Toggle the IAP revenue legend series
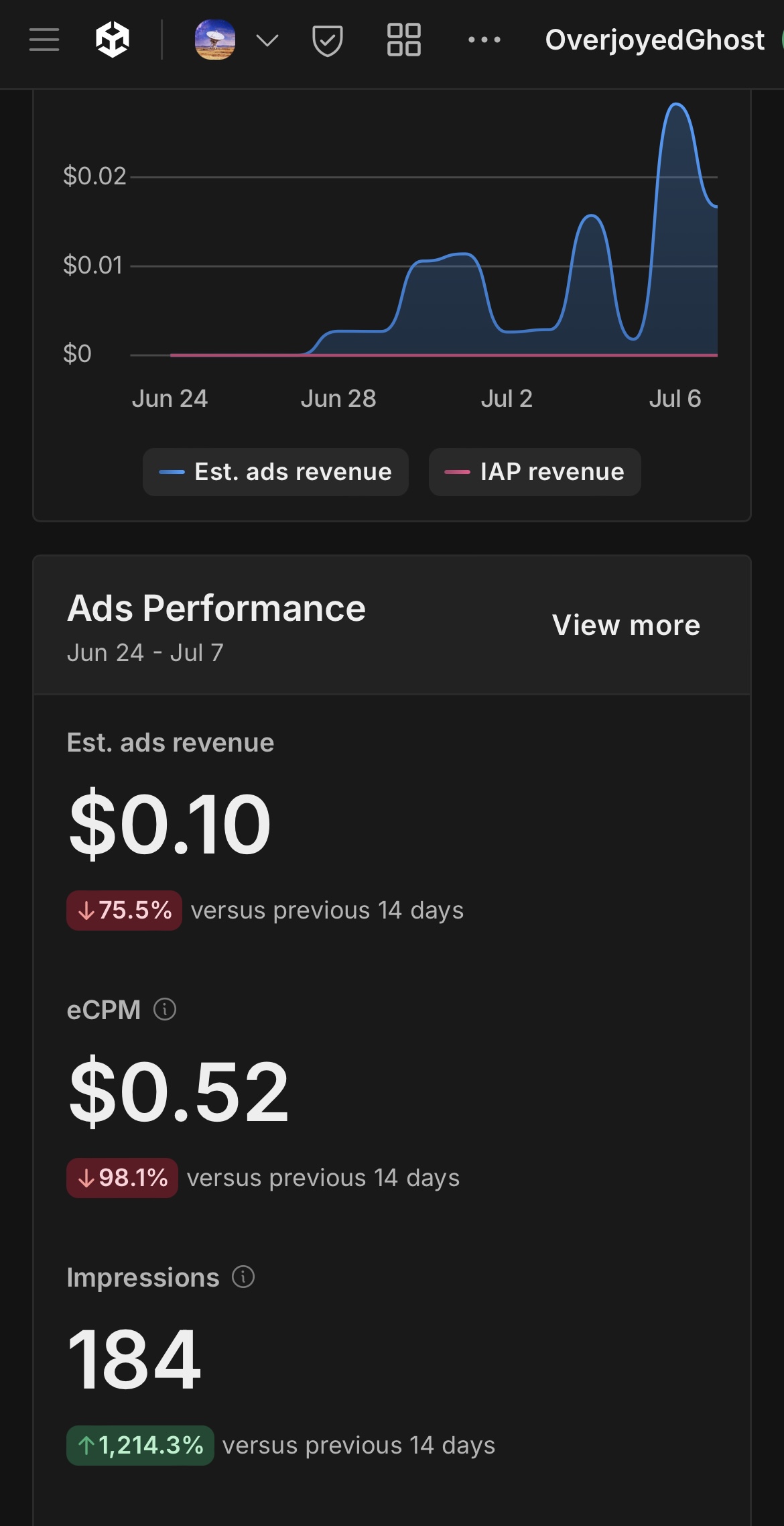784x1526 pixels. coord(535,472)
